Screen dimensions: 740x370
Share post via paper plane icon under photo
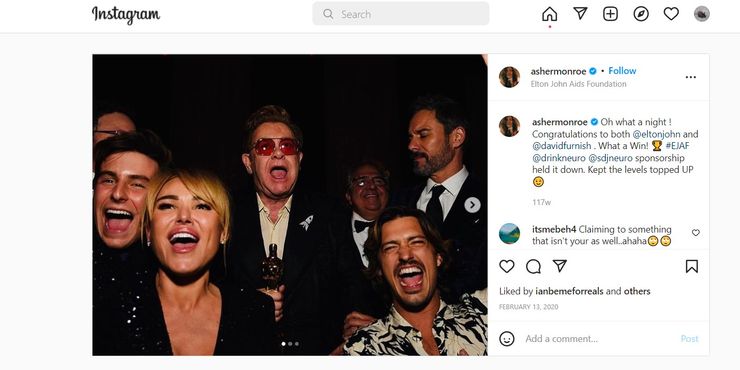point(560,266)
